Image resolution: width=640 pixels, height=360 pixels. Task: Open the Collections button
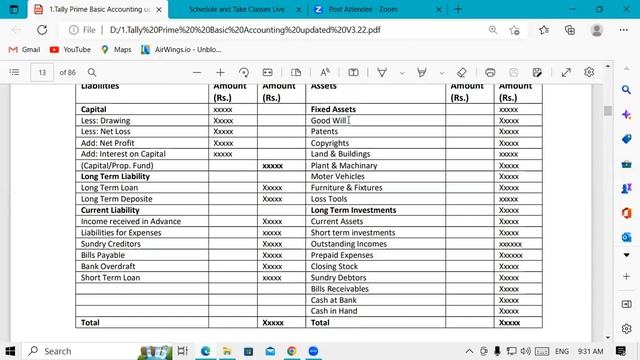[570, 30]
